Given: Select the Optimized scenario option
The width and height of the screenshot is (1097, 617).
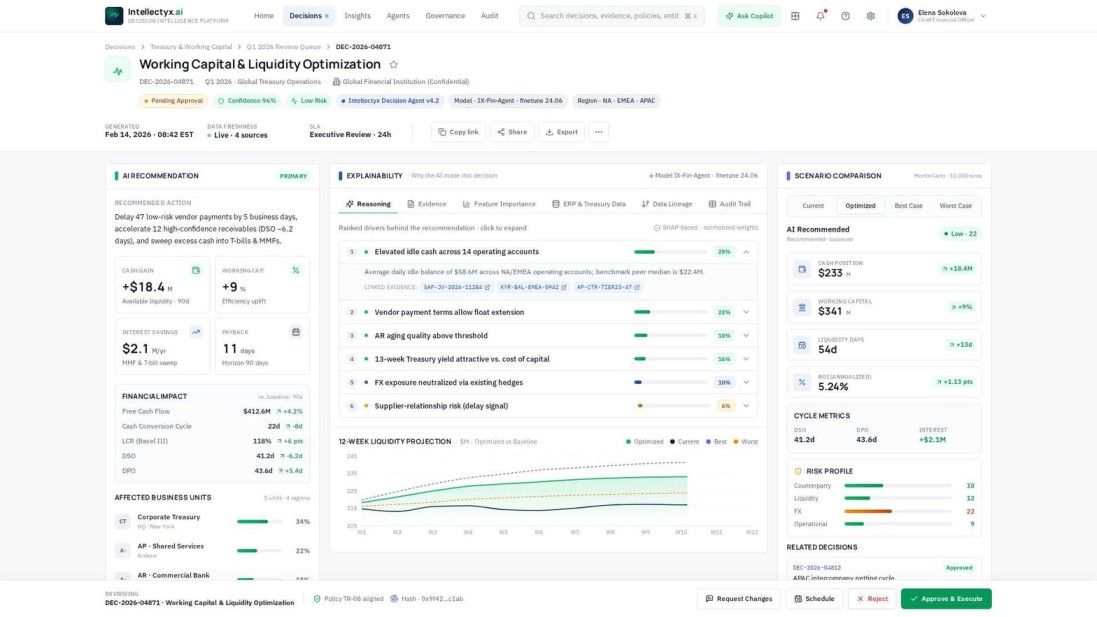Looking at the screenshot, I should coord(860,206).
